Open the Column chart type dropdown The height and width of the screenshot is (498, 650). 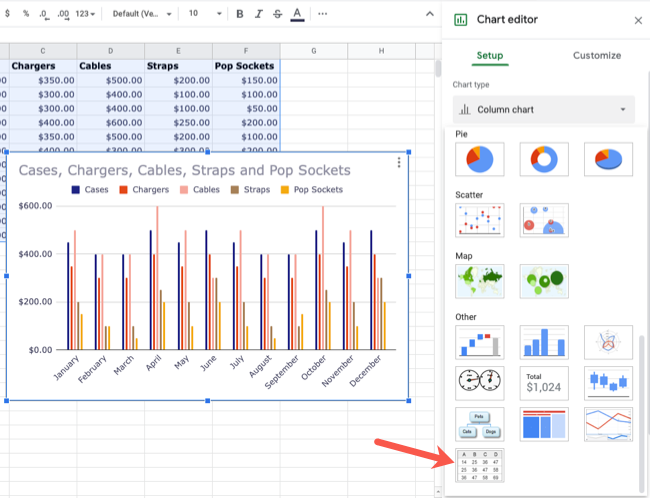(544, 109)
